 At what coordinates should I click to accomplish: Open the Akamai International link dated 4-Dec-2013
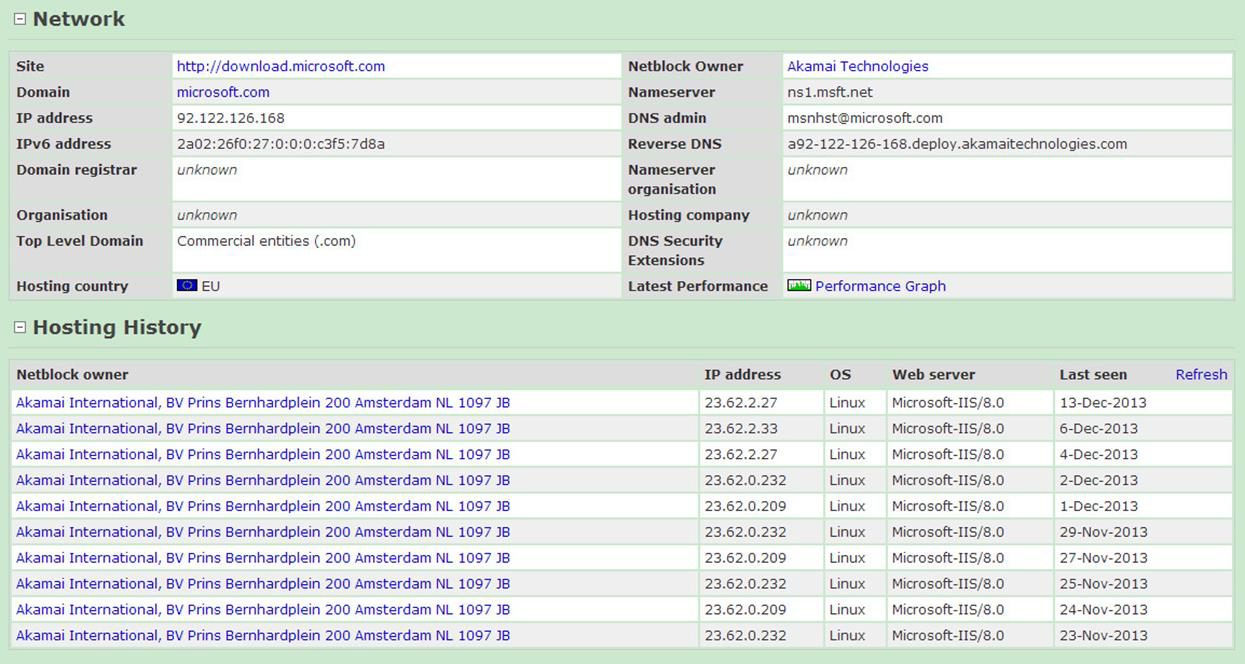click(263, 454)
